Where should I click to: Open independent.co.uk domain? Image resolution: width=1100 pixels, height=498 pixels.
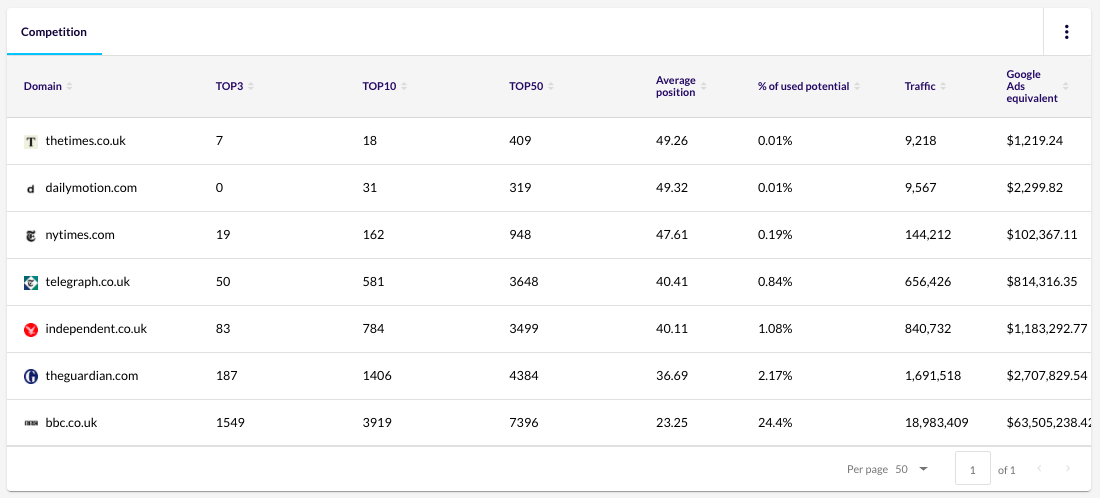[x=96, y=329]
